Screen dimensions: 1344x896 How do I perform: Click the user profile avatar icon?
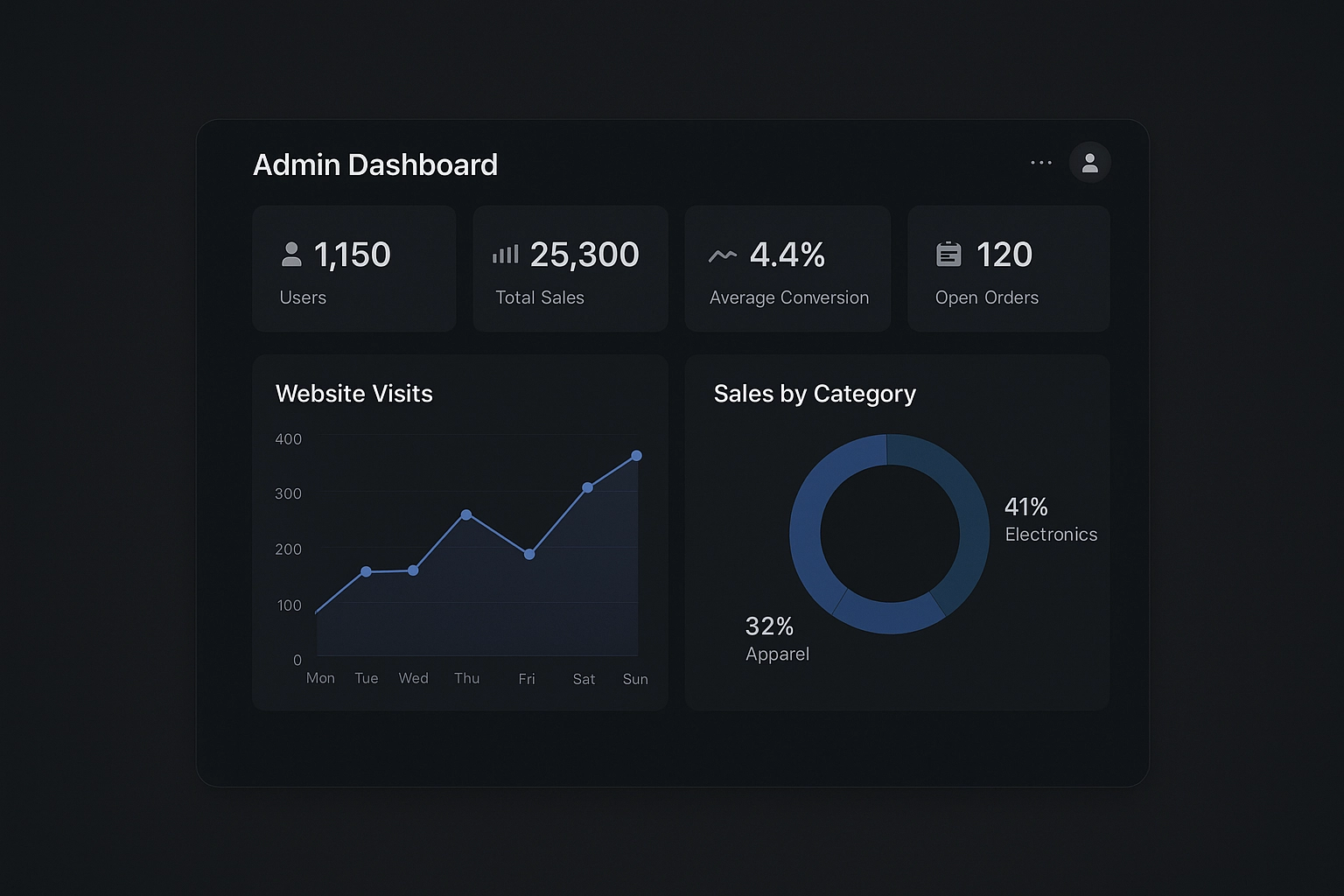[x=1089, y=163]
